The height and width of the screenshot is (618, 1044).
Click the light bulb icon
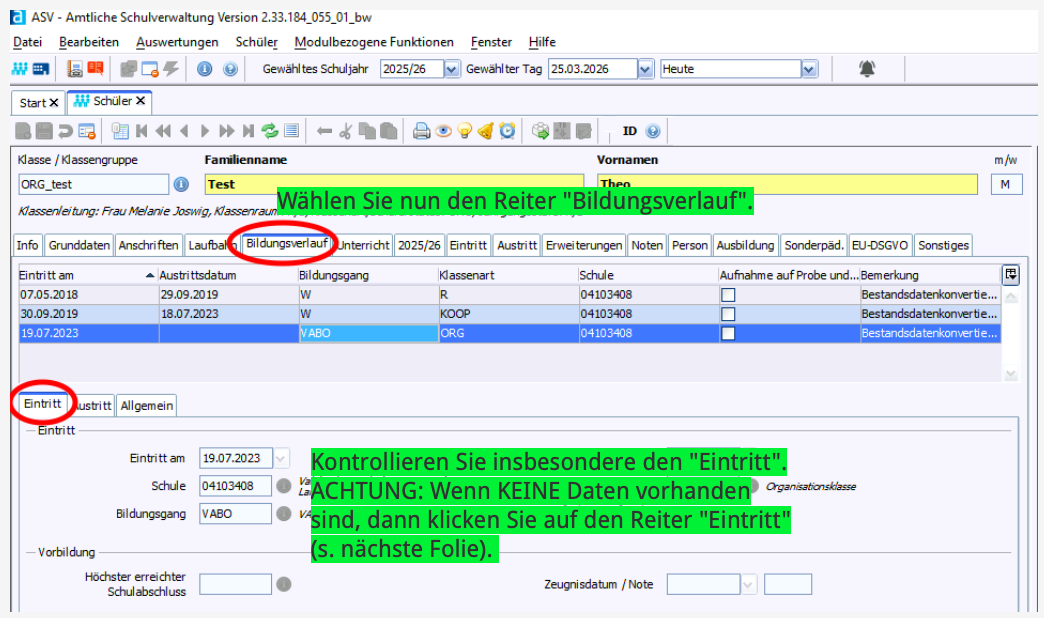click(464, 131)
